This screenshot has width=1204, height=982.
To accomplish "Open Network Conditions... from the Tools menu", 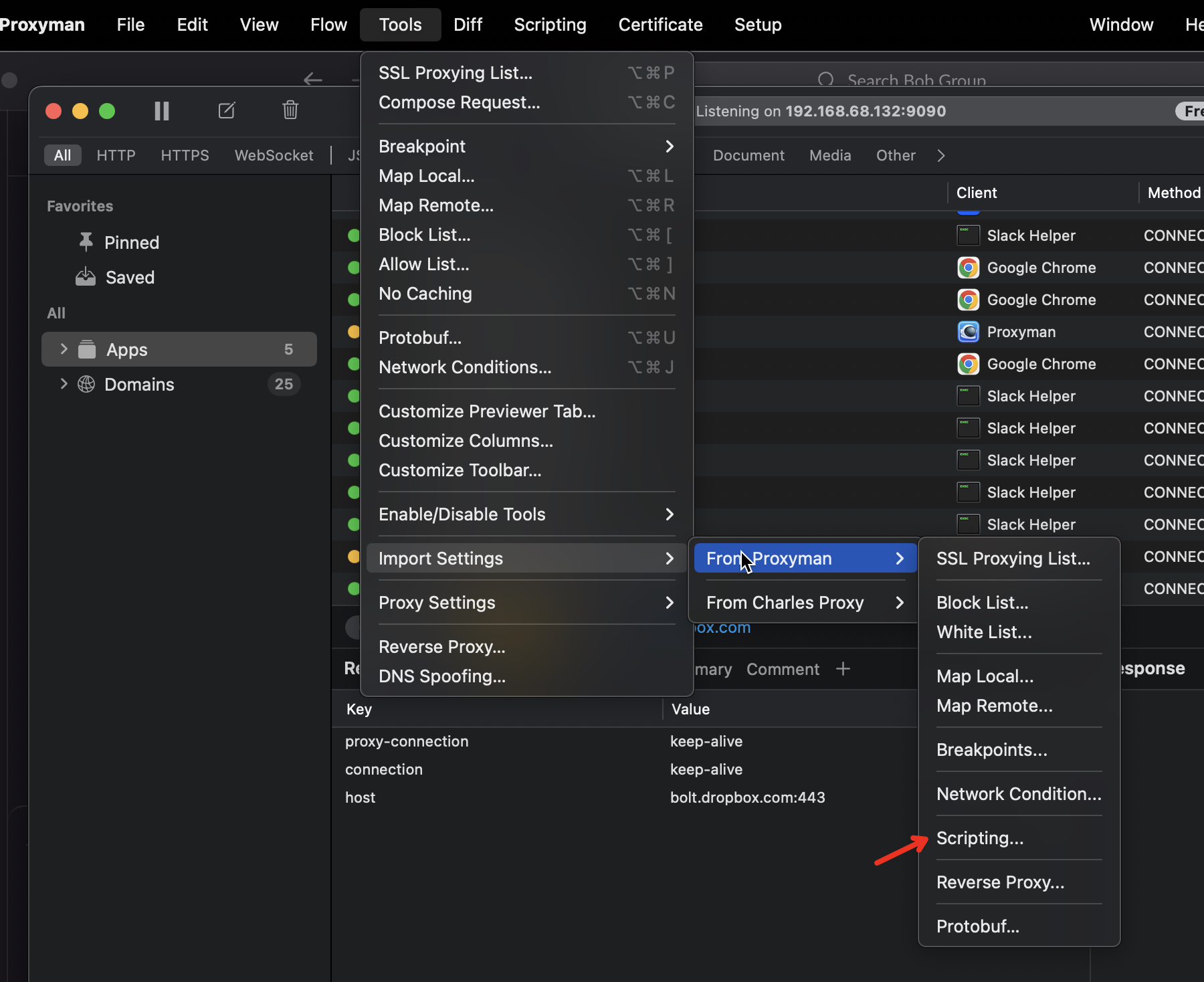I will coord(526,367).
